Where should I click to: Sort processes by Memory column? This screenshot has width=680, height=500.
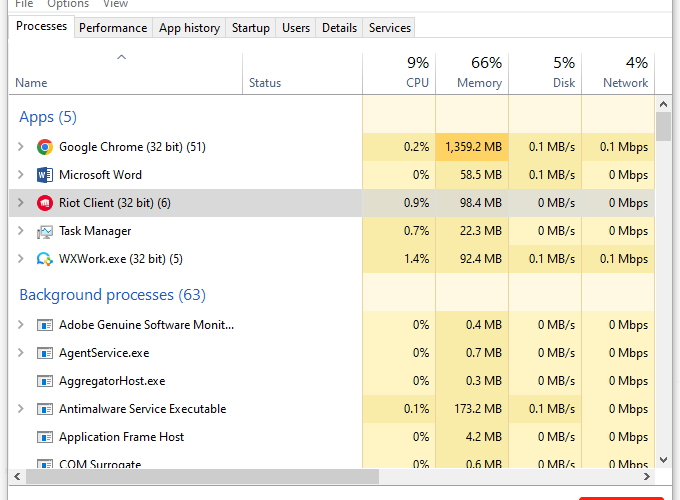point(472,73)
